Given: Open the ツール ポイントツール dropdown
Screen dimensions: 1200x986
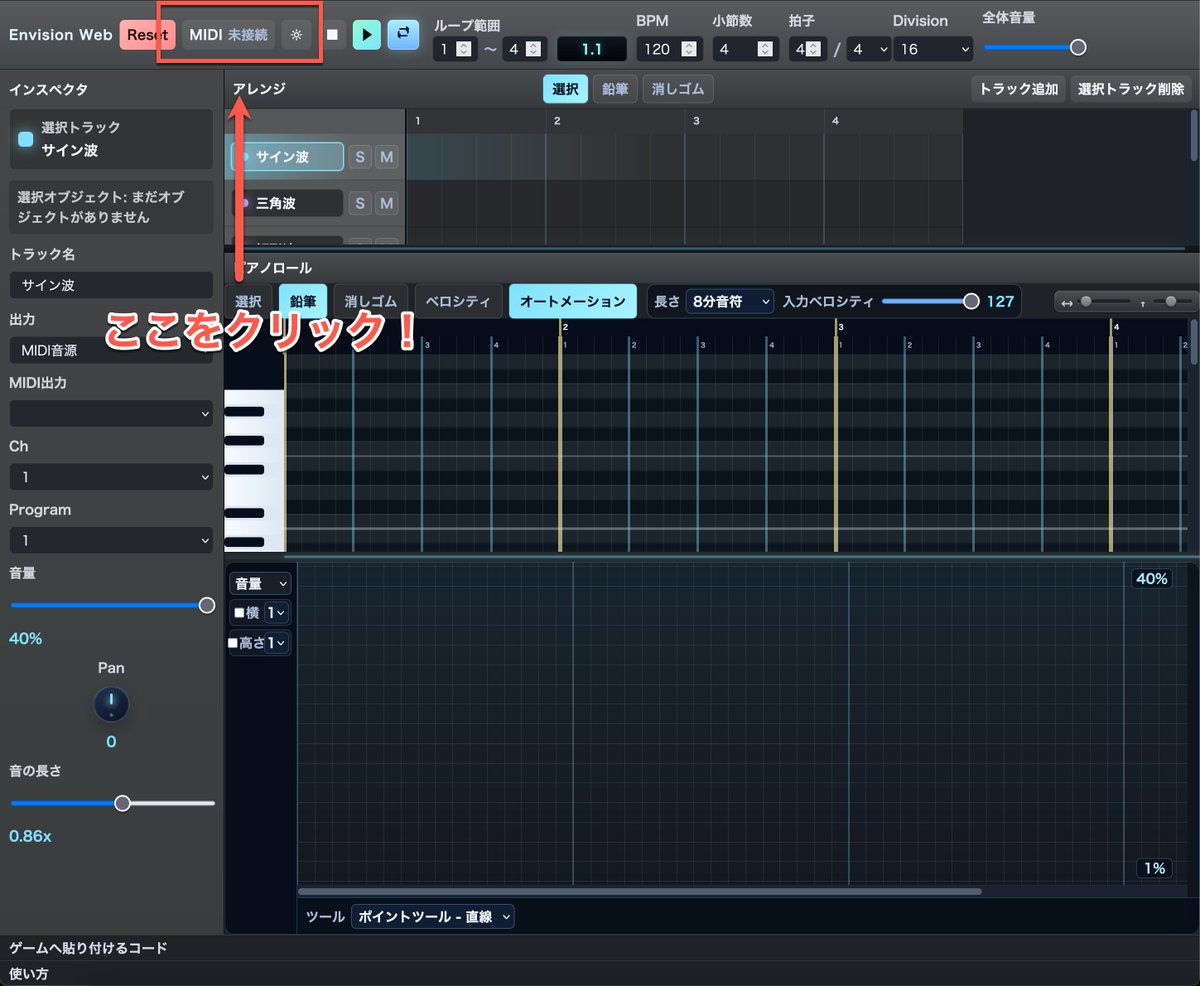Looking at the screenshot, I should 432,916.
